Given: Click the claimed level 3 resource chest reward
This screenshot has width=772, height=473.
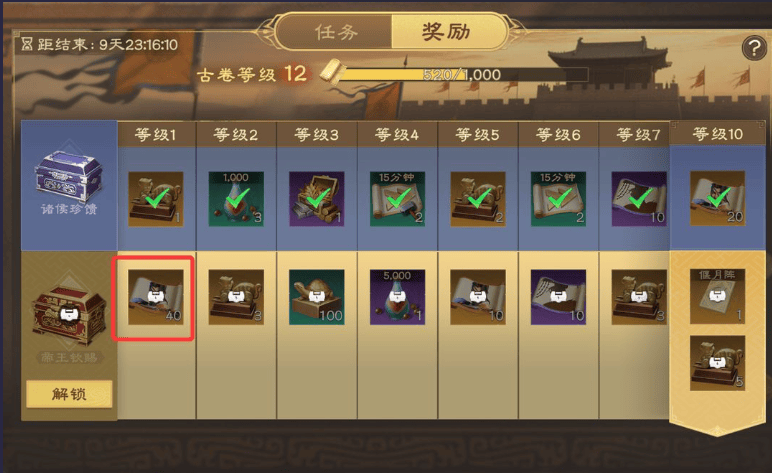Looking at the screenshot, I should click(317, 199).
